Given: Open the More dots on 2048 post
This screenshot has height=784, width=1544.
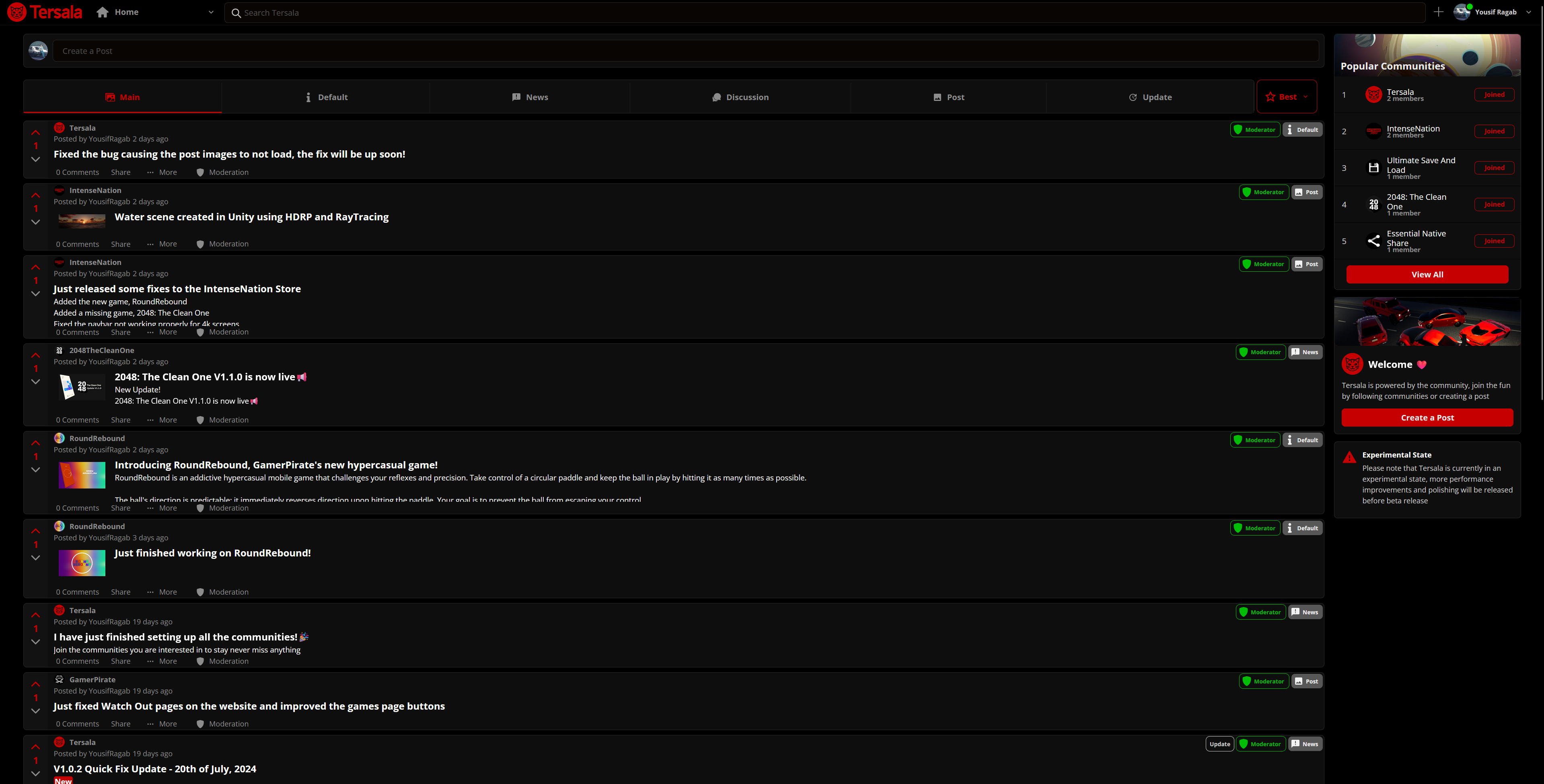Looking at the screenshot, I should (150, 420).
